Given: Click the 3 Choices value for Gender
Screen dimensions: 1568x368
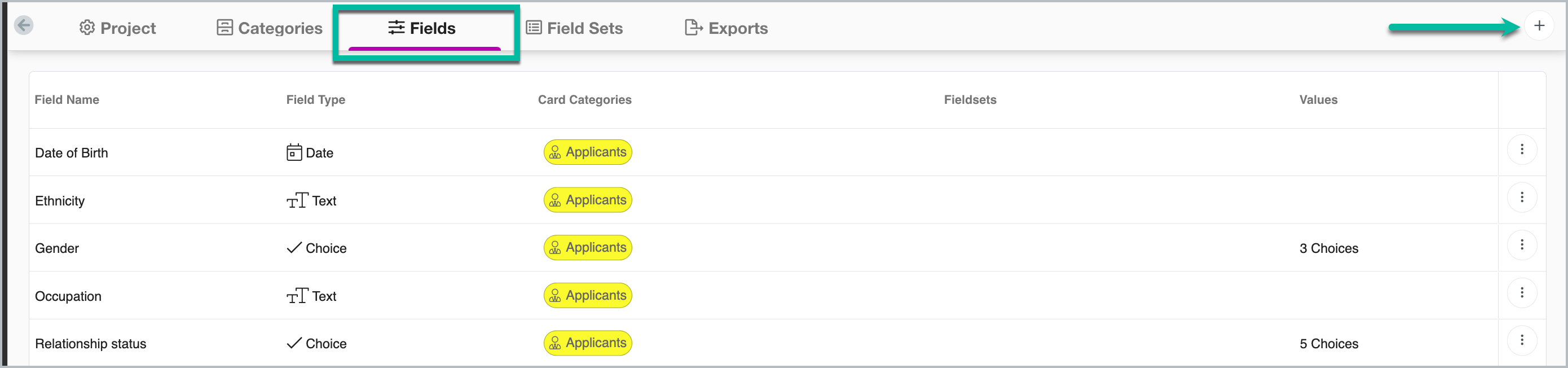Looking at the screenshot, I should pos(1328,248).
